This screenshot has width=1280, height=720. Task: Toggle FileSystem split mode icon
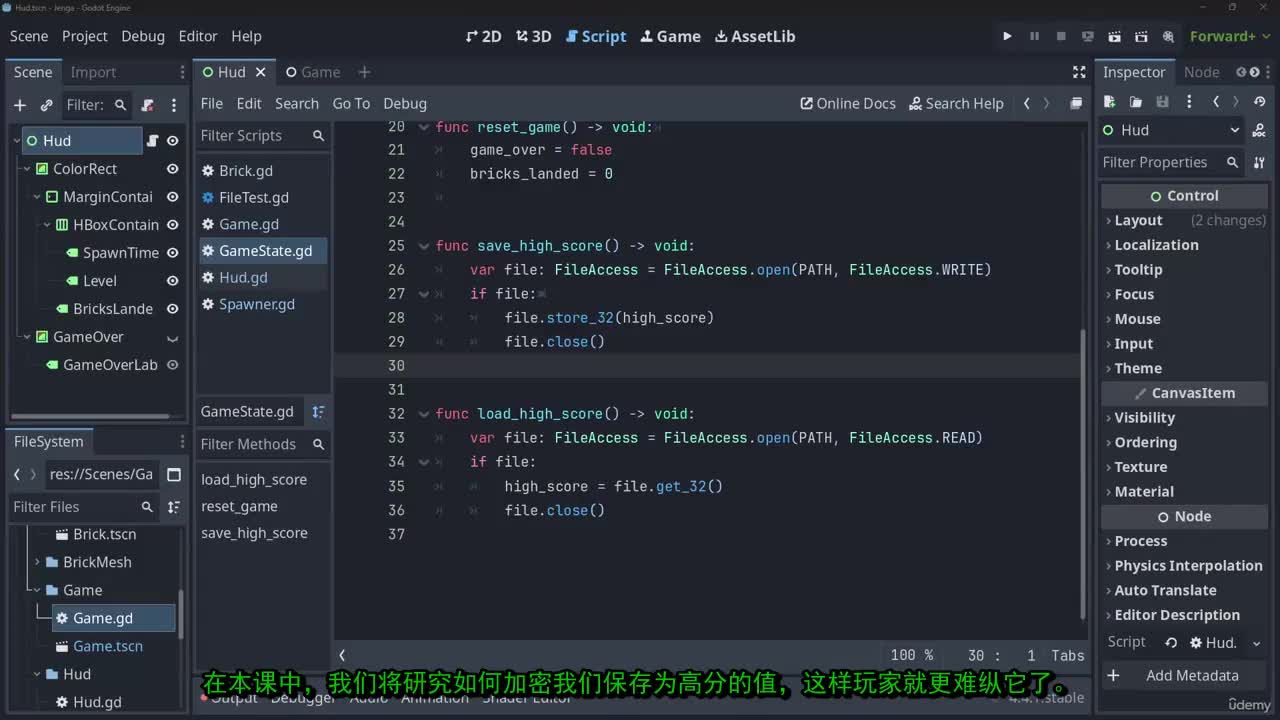(174, 474)
